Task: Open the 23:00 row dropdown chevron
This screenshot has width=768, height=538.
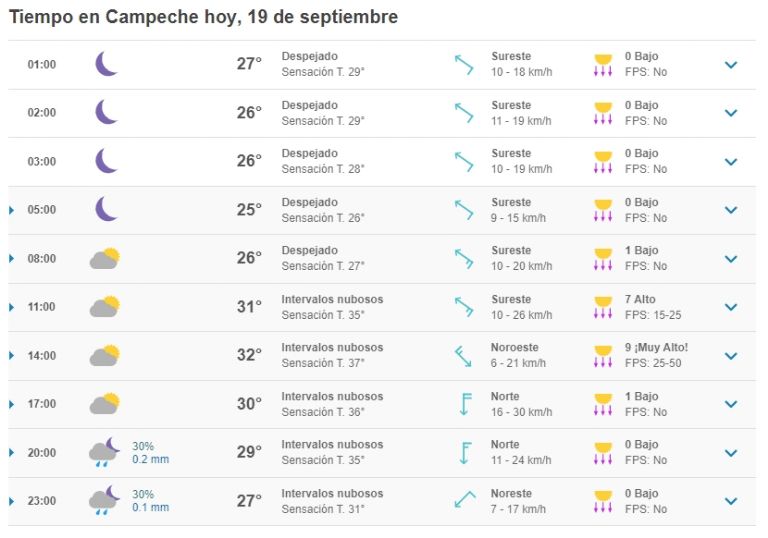Action: tap(731, 501)
